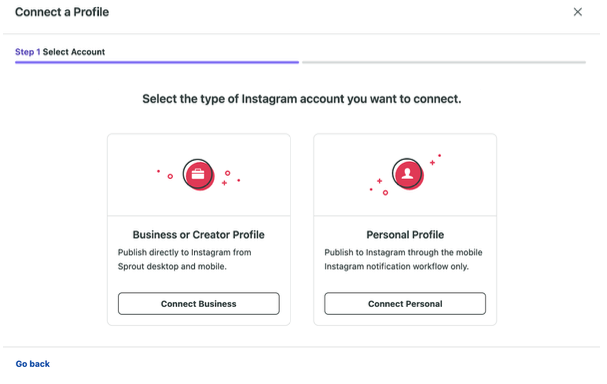Click the Personal card illustration area
Screen dimensions: 607x384
pos(405,175)
